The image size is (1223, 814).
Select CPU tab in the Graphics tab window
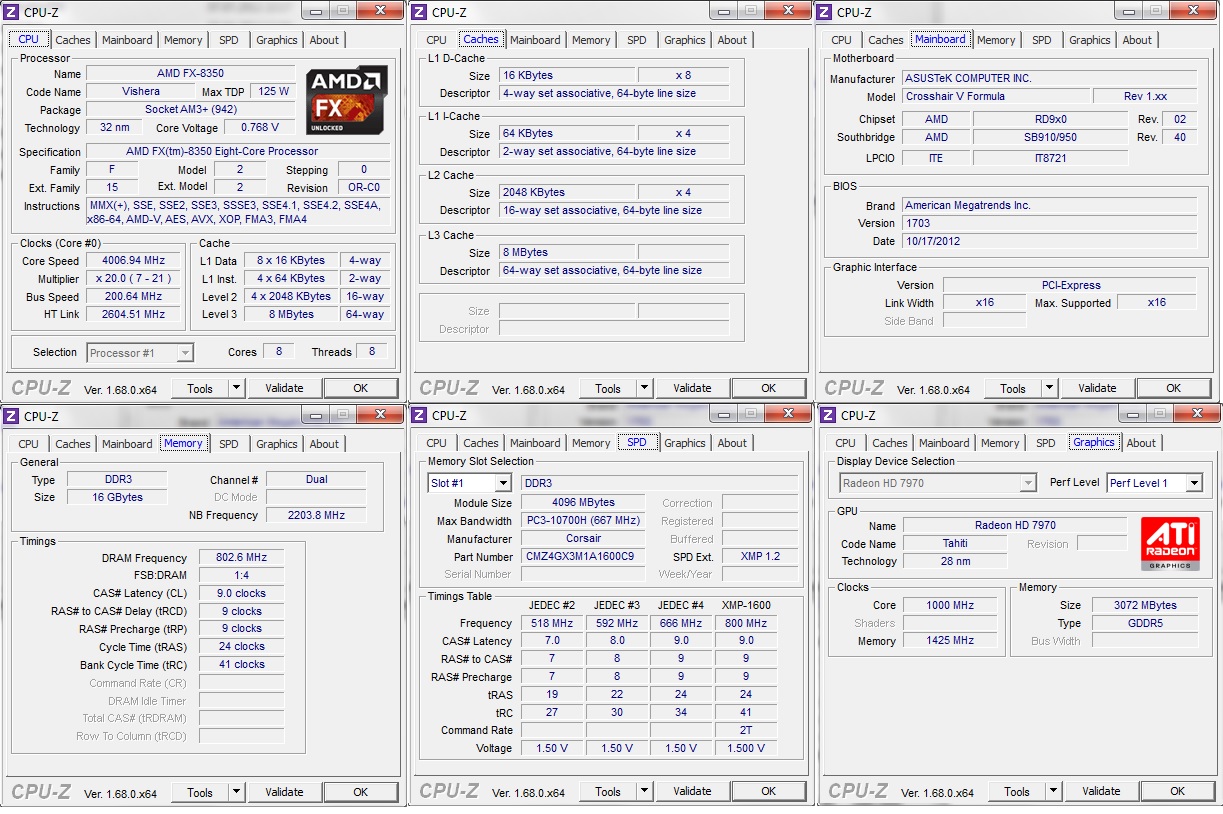tap(846, 443)
